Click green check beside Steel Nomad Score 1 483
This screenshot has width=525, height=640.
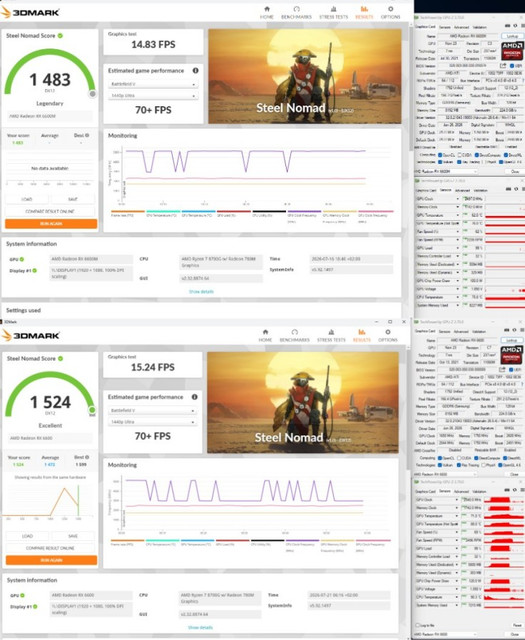60,36
